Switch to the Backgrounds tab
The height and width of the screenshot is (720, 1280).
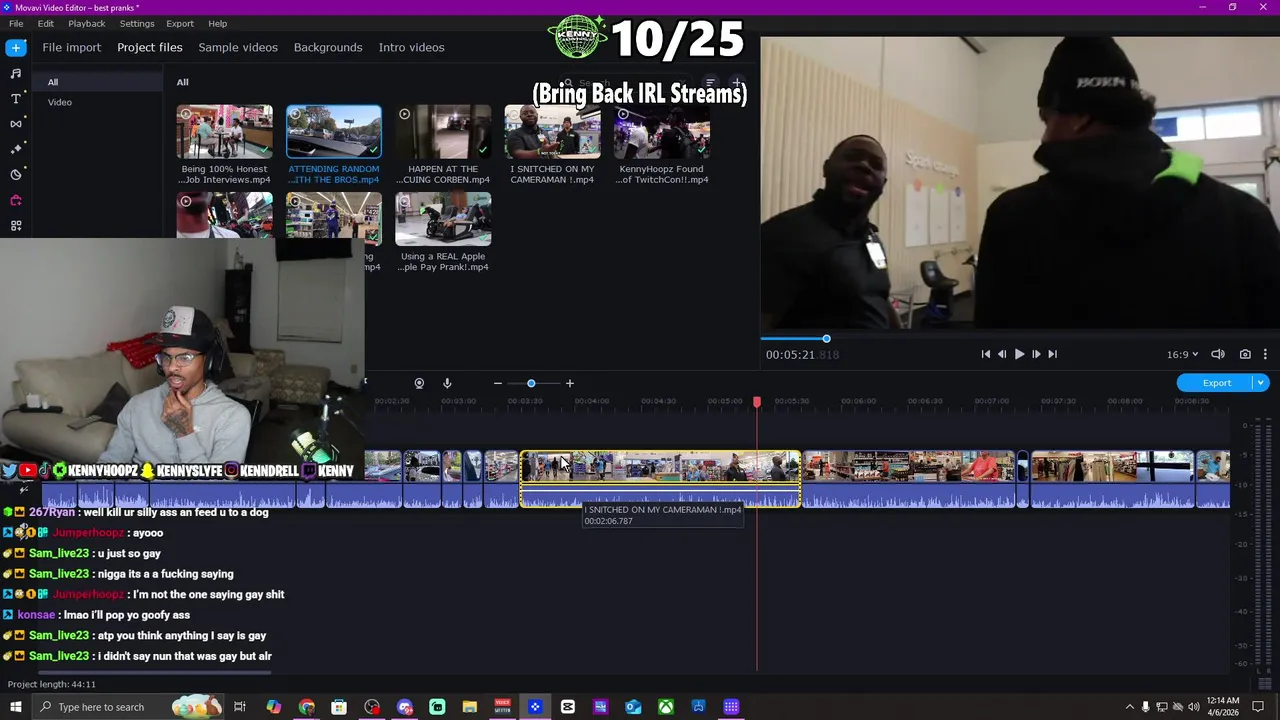pos(328,47)
